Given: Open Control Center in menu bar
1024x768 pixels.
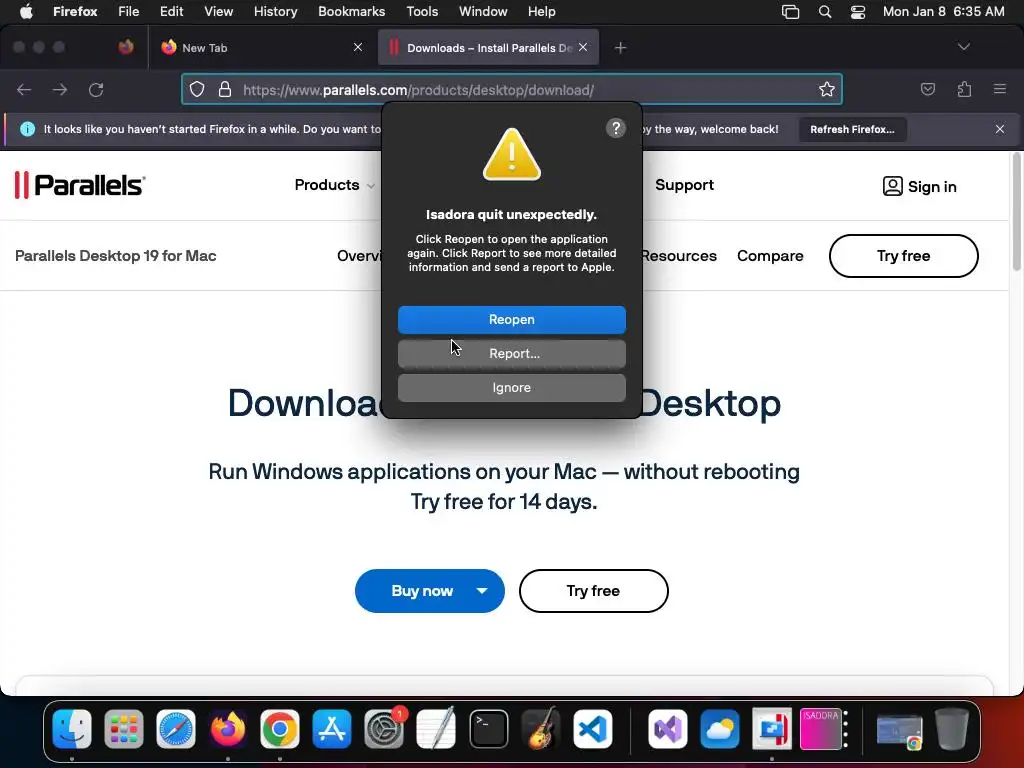Looking at the screenshot, I should click(x=857, y=12).
